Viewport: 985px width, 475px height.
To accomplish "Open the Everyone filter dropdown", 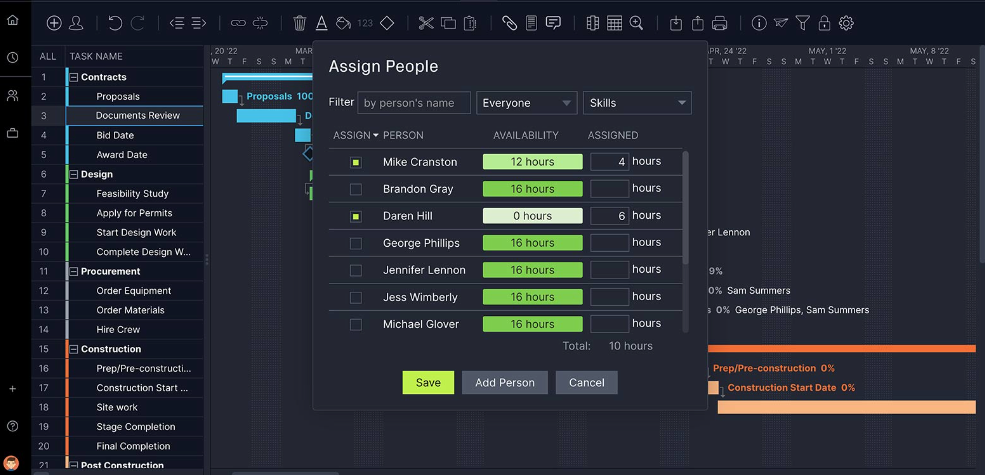I will [527, 103].
